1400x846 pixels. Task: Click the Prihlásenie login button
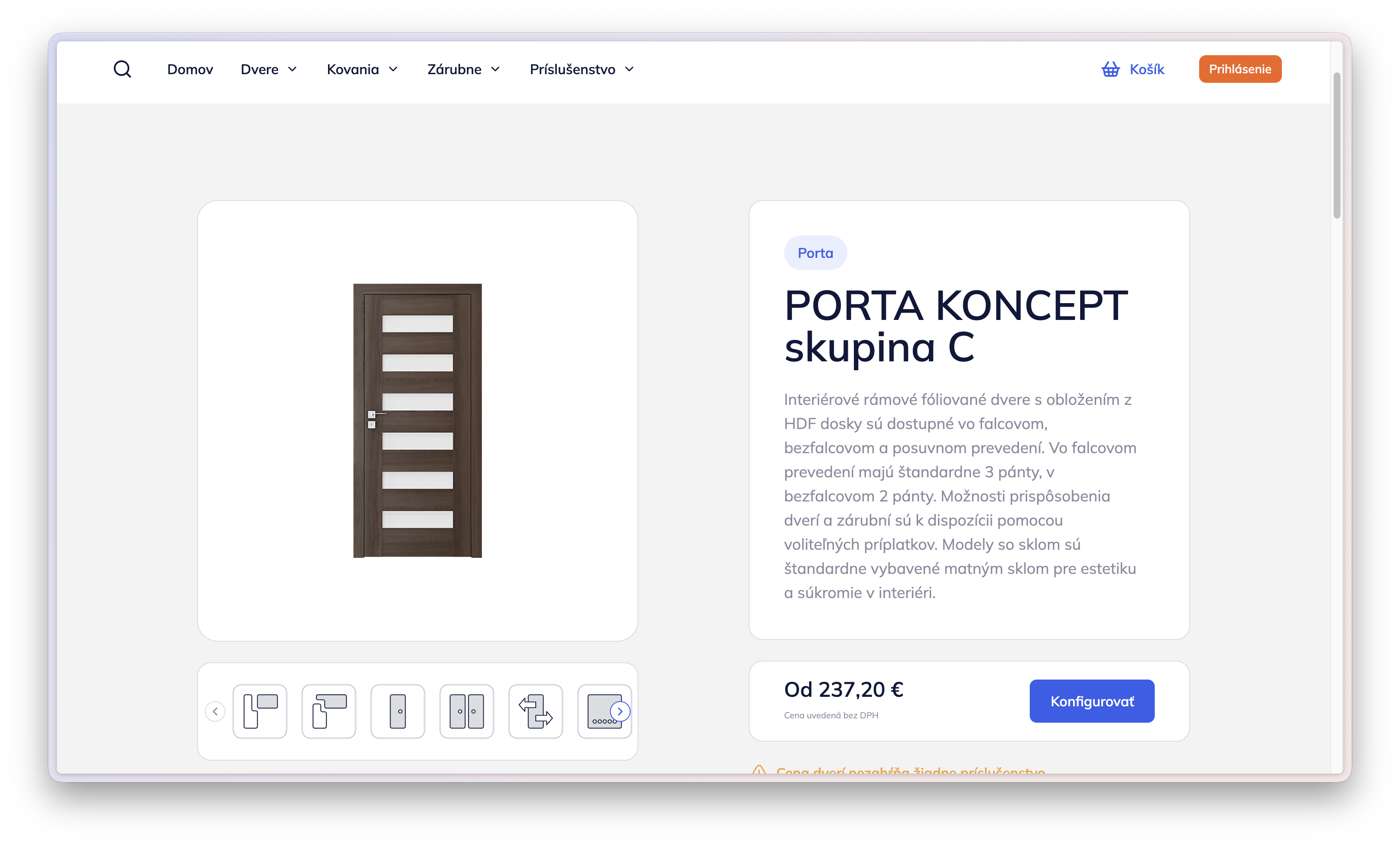1240,69
